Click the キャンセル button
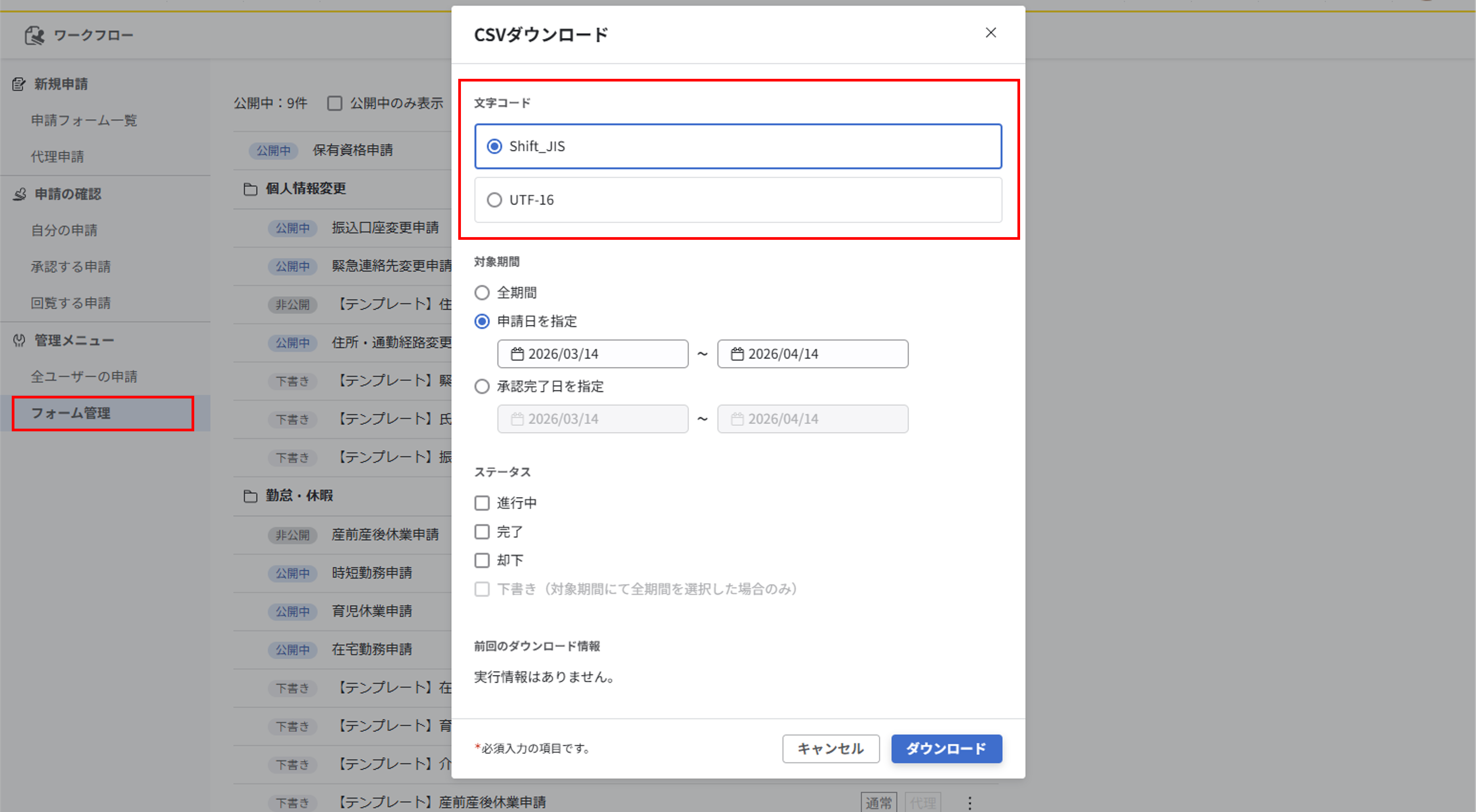This screenshot has height=812, width=1476. 831,748
